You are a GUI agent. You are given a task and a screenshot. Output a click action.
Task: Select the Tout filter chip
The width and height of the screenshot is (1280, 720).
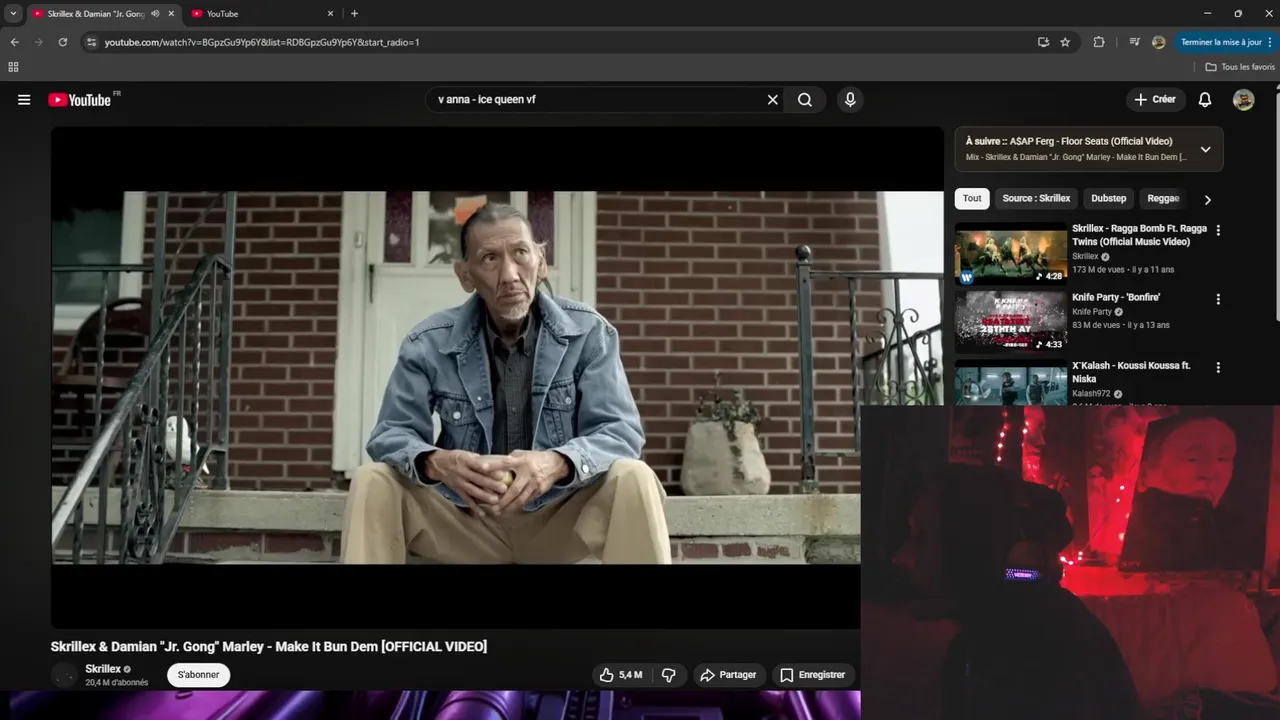pyautogui.click(x=972, y=198)
